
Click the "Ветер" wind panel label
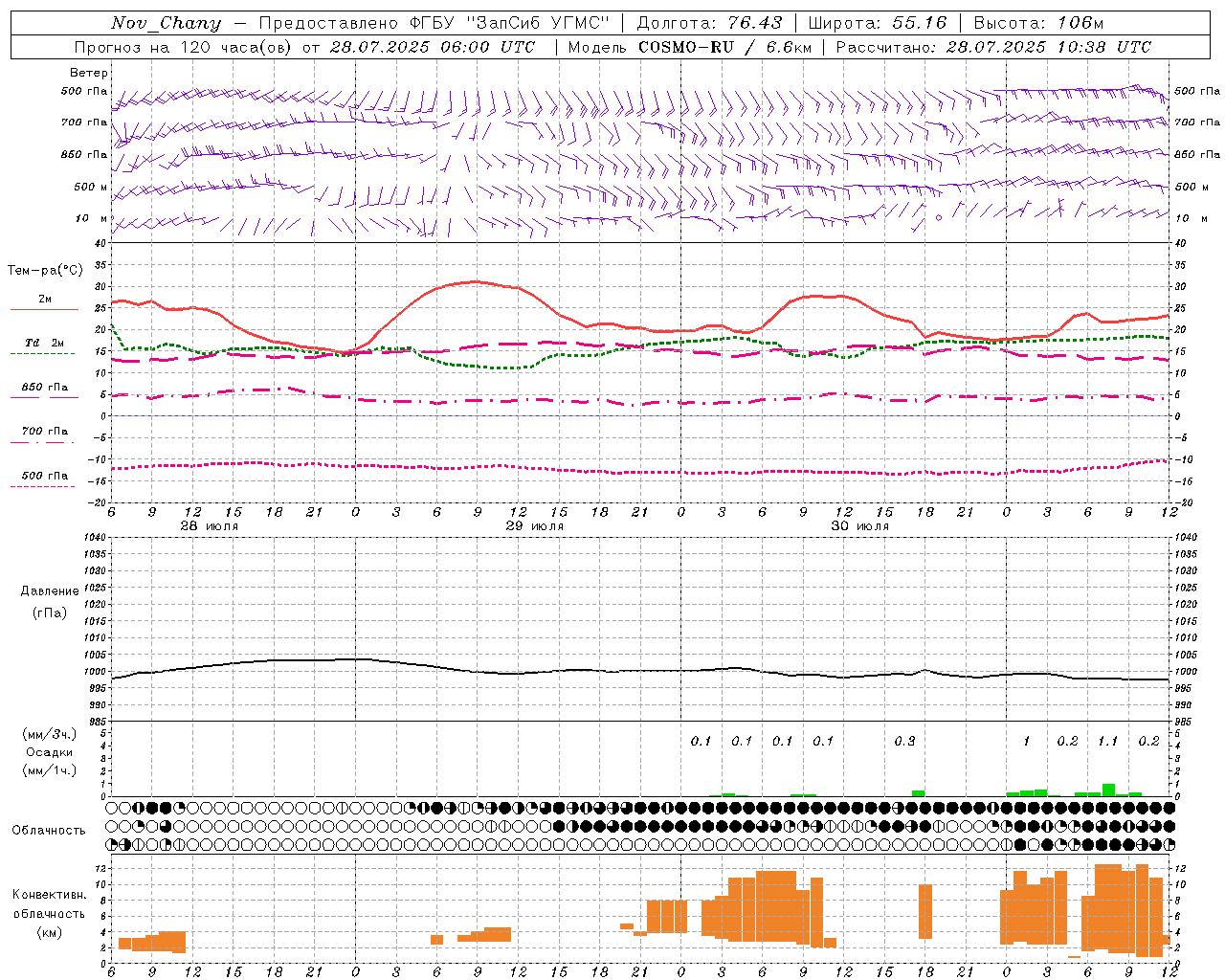coord(89,73)
